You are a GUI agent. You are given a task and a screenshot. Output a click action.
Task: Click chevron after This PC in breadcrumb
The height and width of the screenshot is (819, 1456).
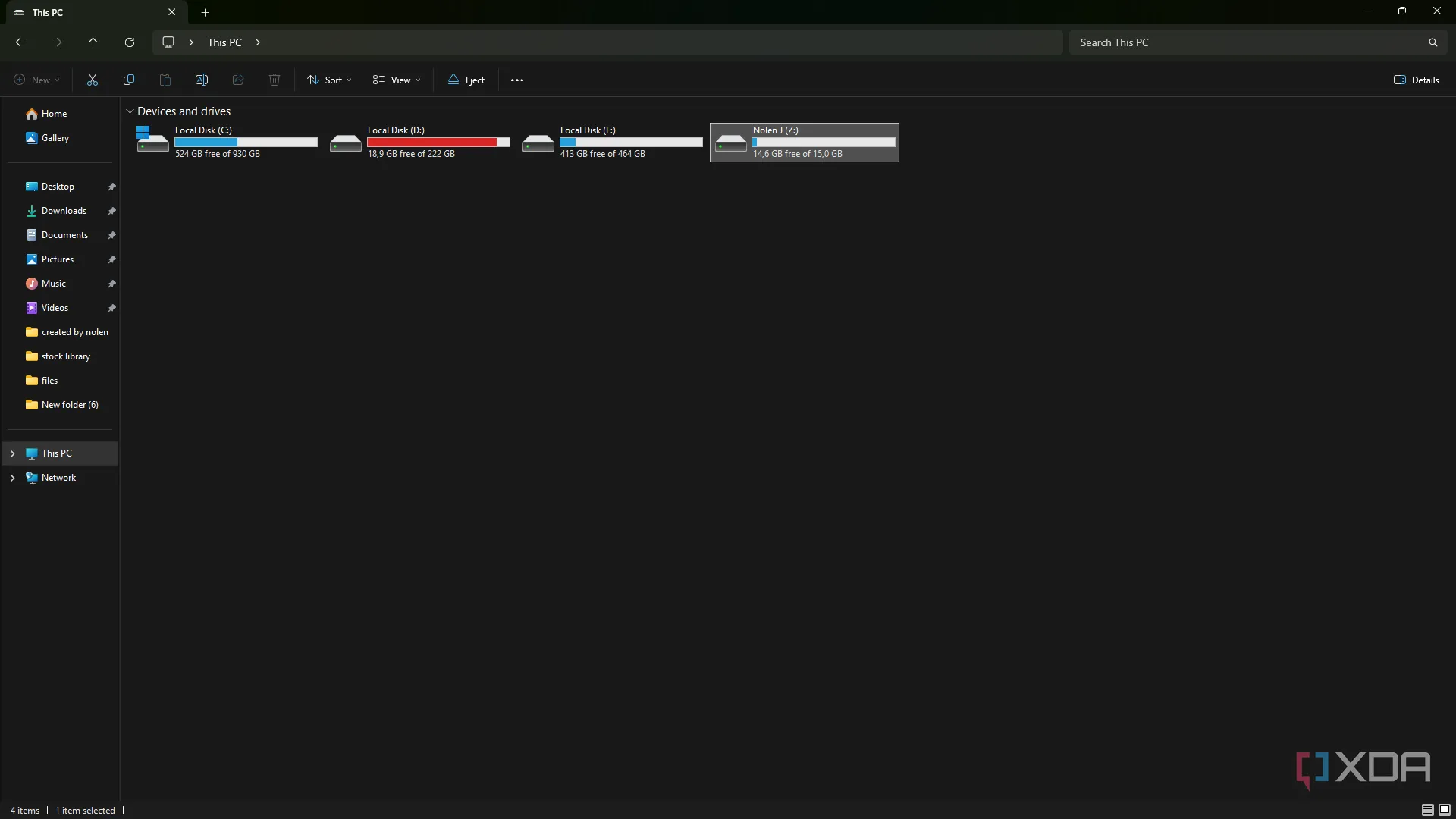[x=258, y=42]
